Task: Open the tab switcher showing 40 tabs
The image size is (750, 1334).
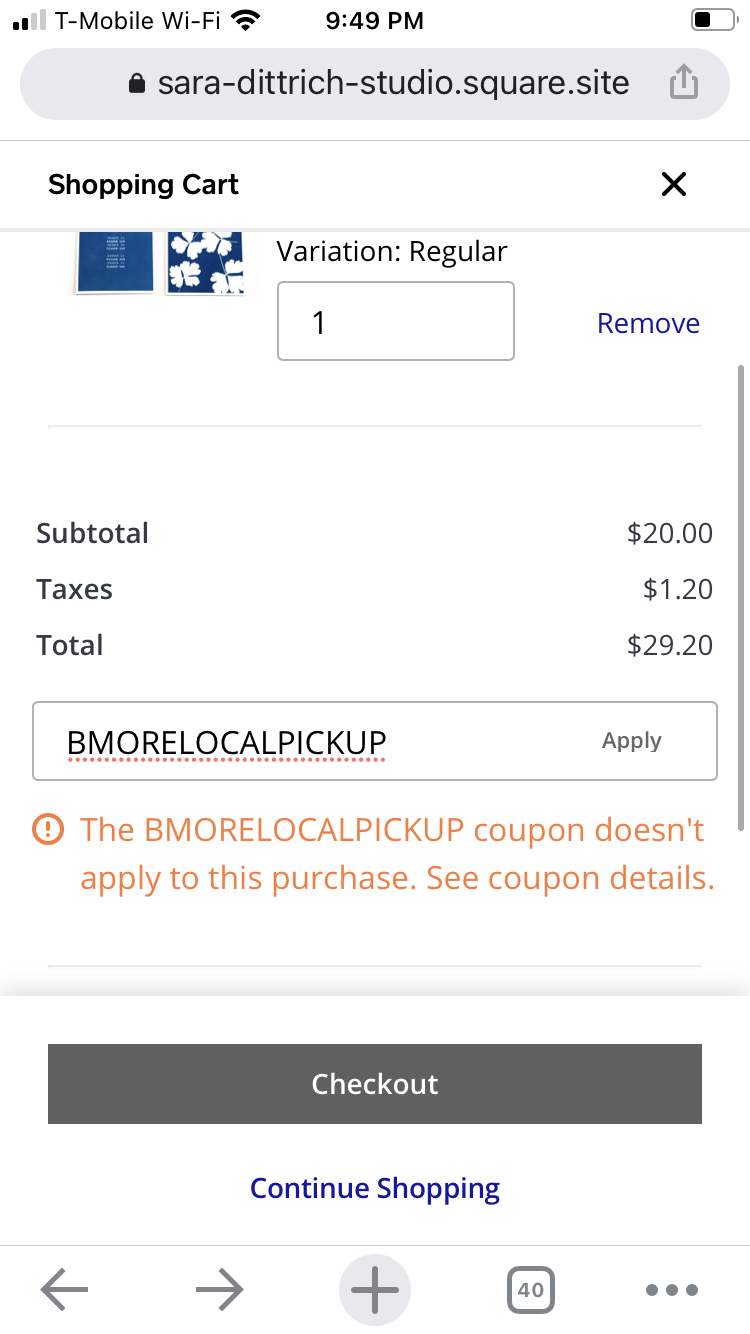Action: click(x=530, y=1290)
